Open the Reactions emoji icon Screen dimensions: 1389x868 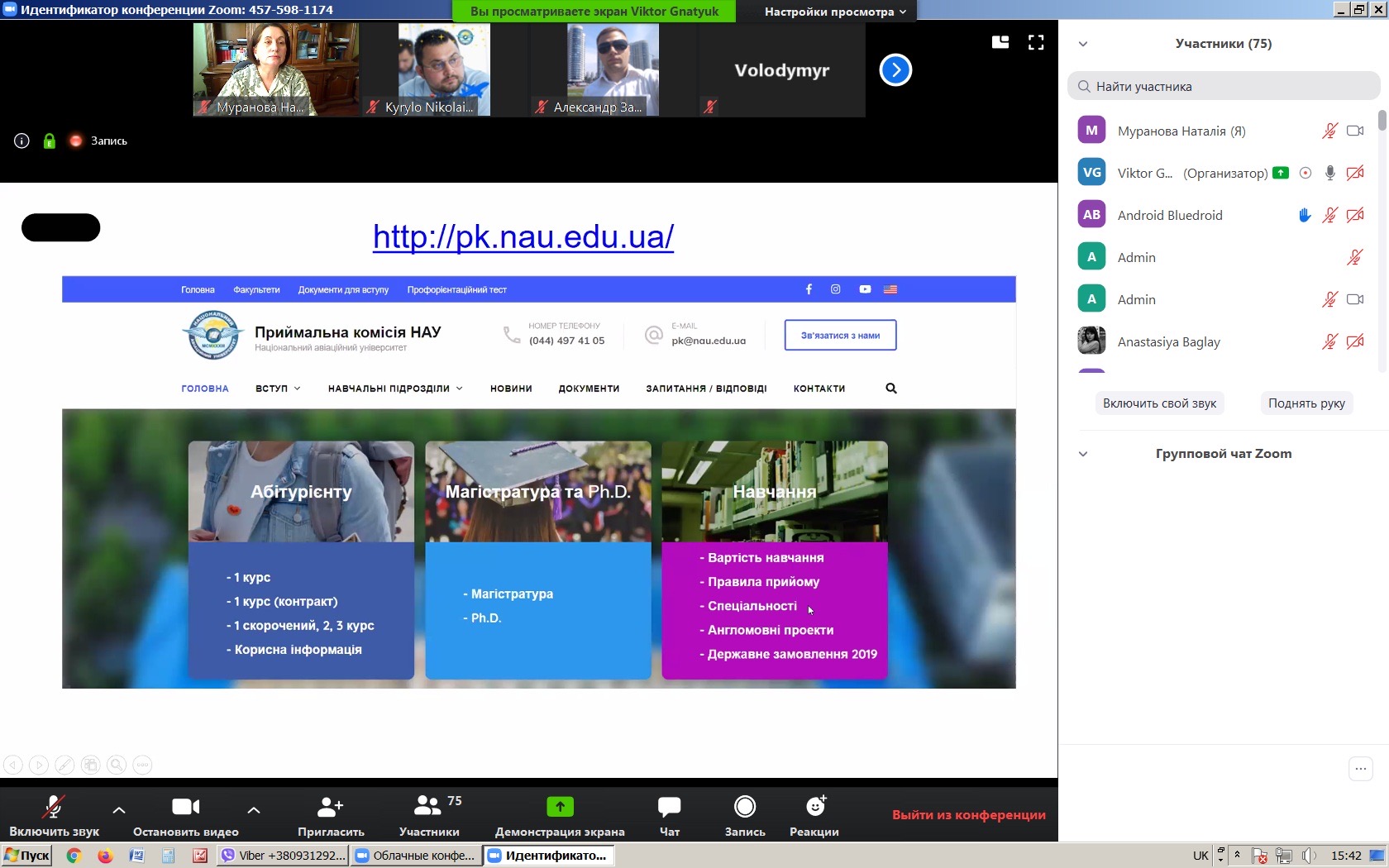(x=814, y=806)
